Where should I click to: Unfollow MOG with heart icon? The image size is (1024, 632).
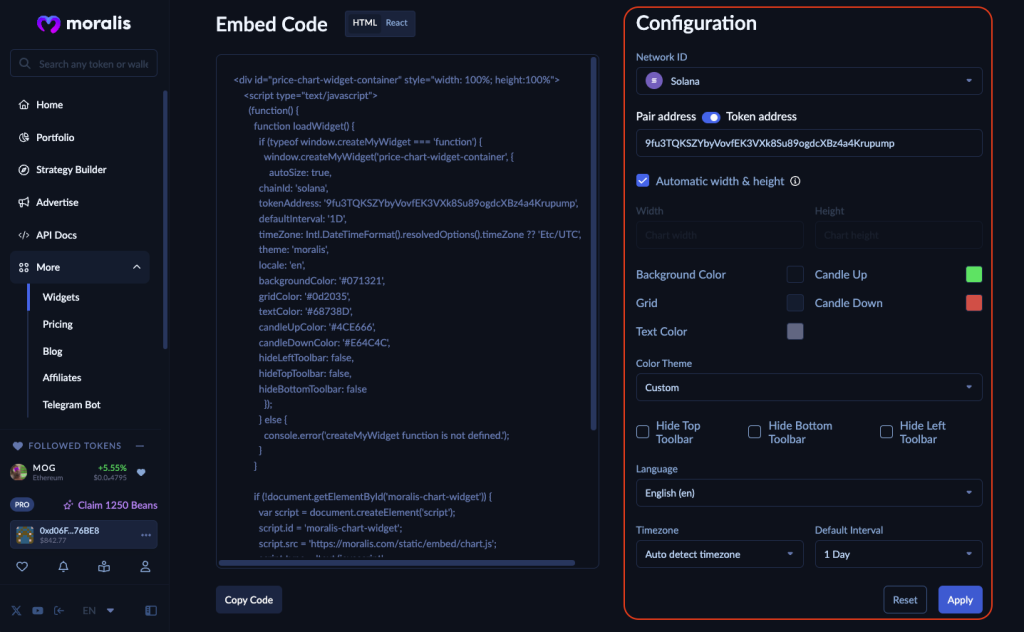click(x=141, y=472)
